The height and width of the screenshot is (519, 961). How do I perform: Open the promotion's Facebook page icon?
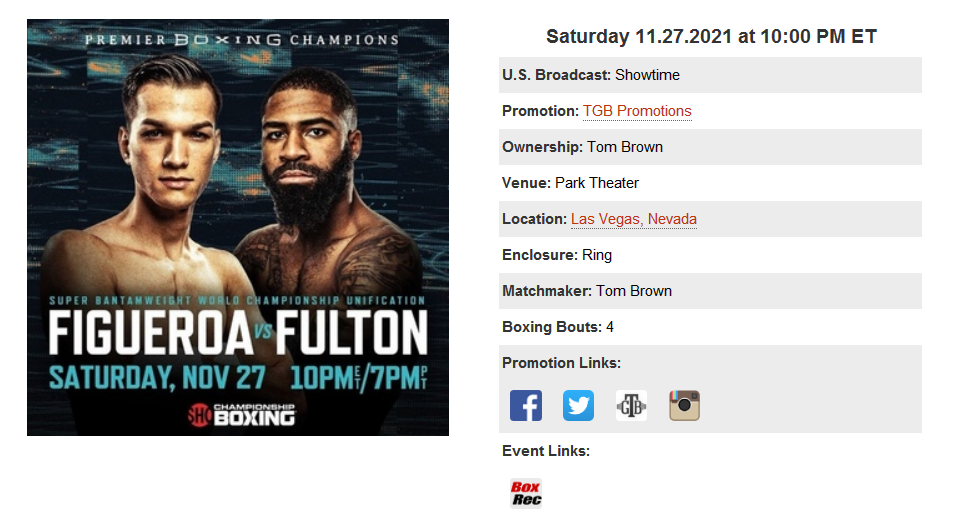[526, 406]
